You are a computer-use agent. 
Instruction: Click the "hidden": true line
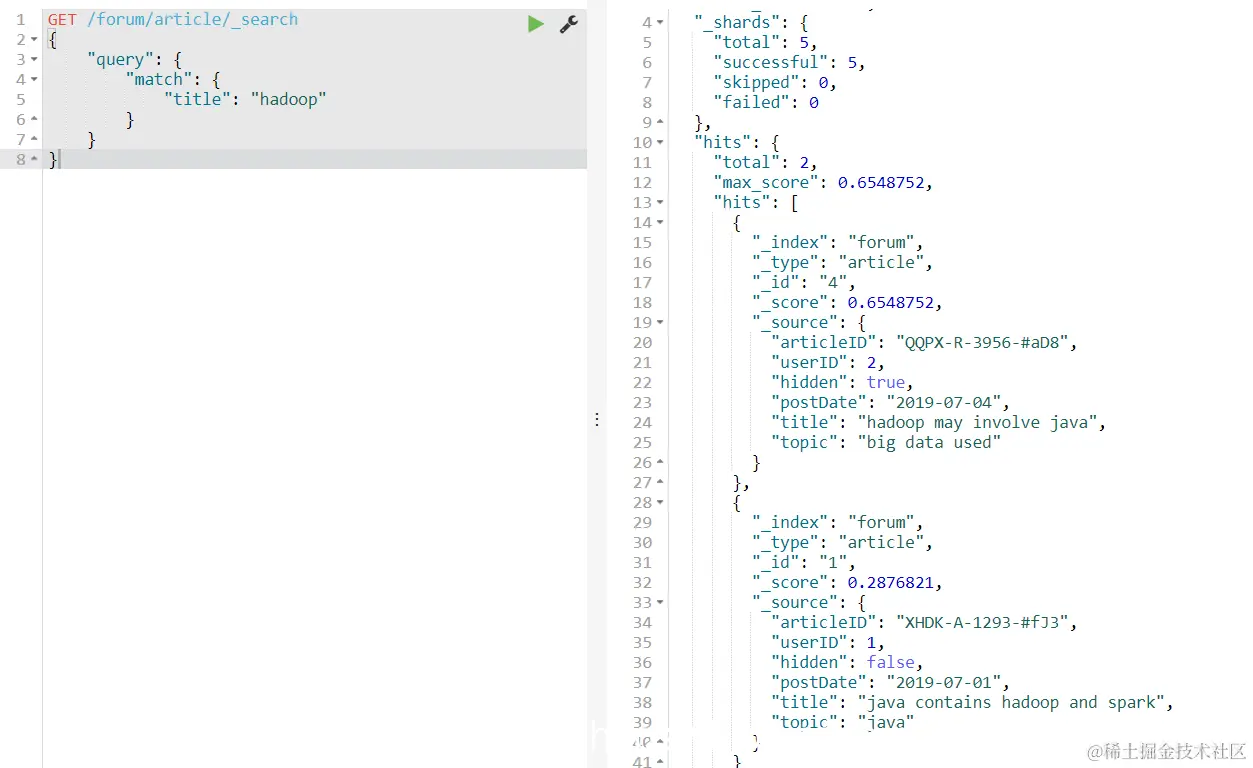(x=842, y=382)
